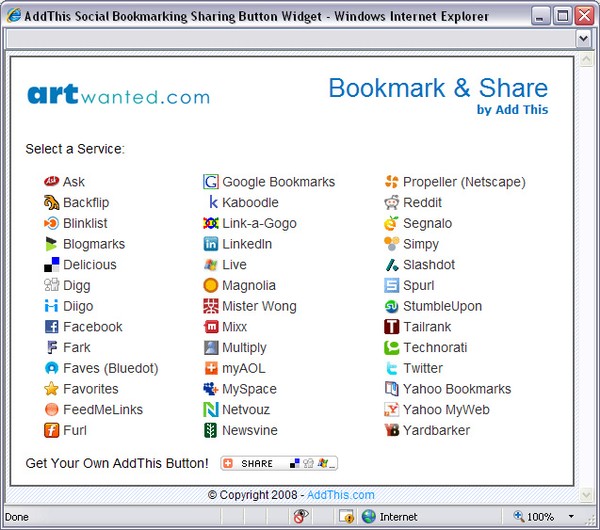Viewport: 600px width, 530px height.
Task: Click the FeedMeLinks icon
Action: 51,409
